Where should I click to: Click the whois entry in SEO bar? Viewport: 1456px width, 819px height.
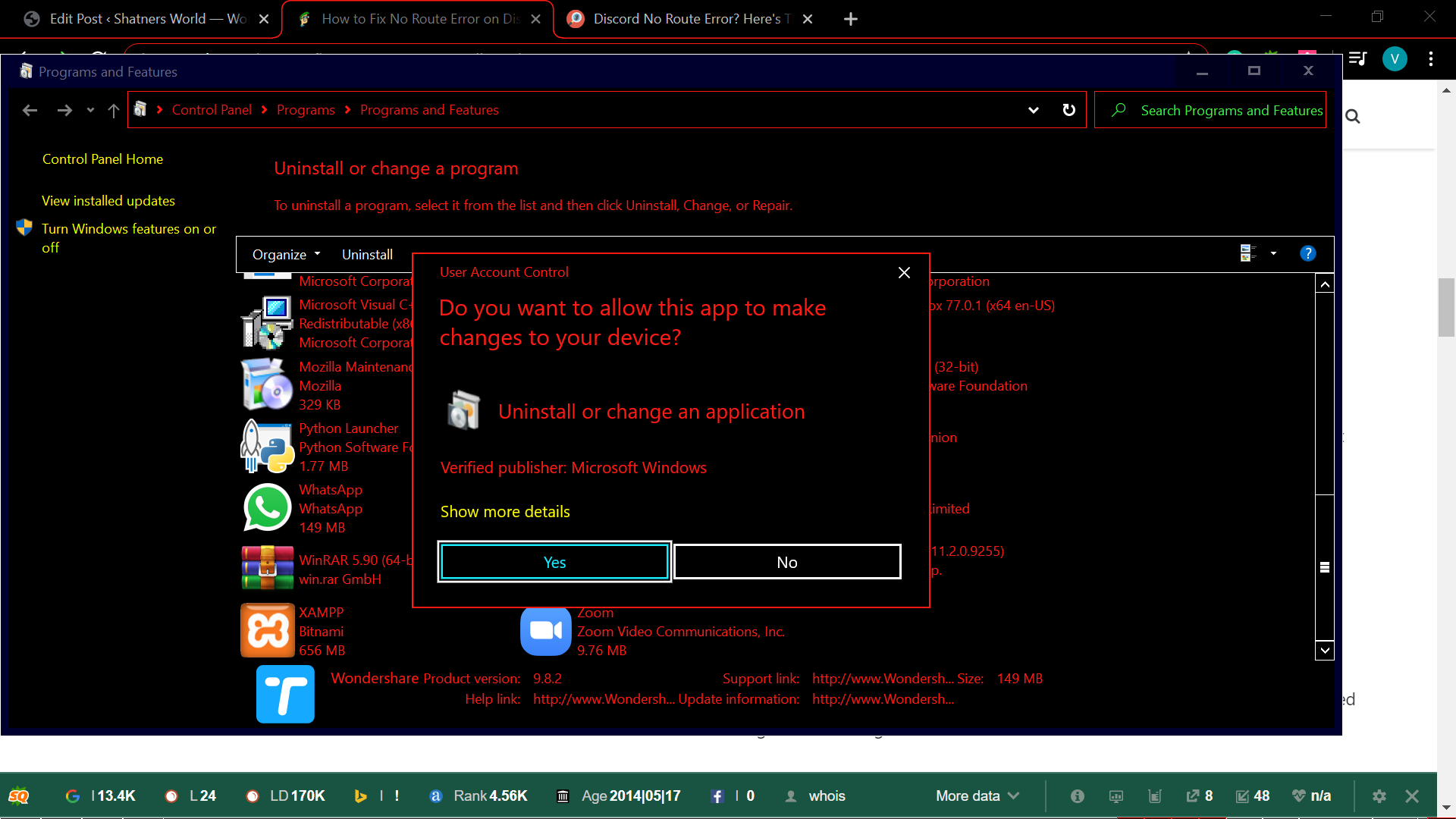click(827, 796)
